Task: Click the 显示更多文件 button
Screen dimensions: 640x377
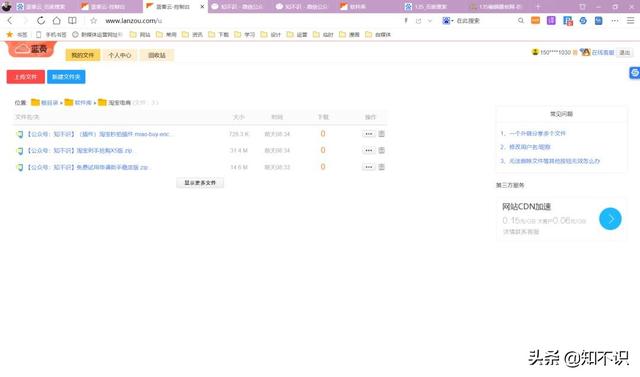Action: (200, 183)
